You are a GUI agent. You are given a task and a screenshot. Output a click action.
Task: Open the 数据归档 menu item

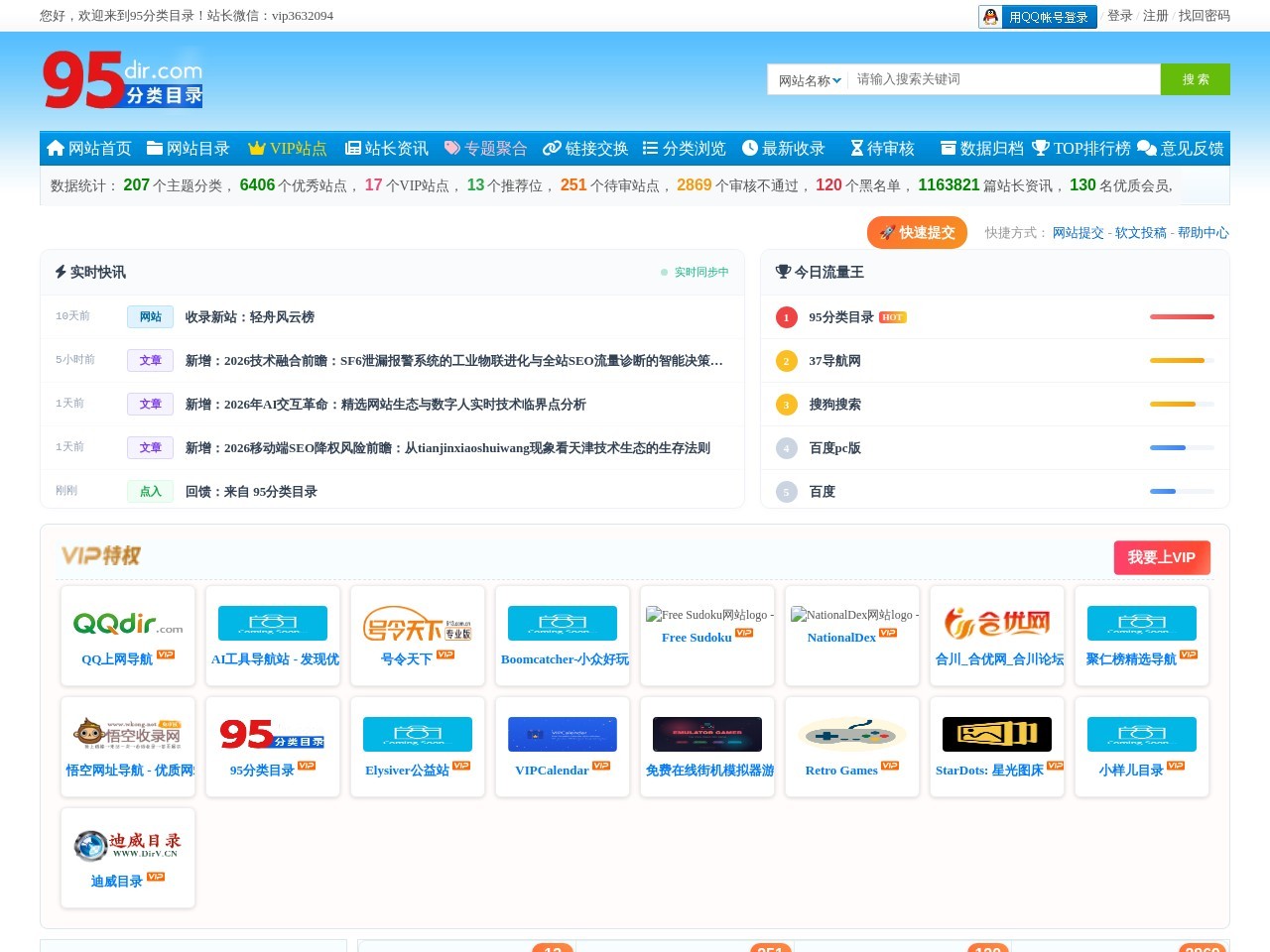(x=982, y=148)
